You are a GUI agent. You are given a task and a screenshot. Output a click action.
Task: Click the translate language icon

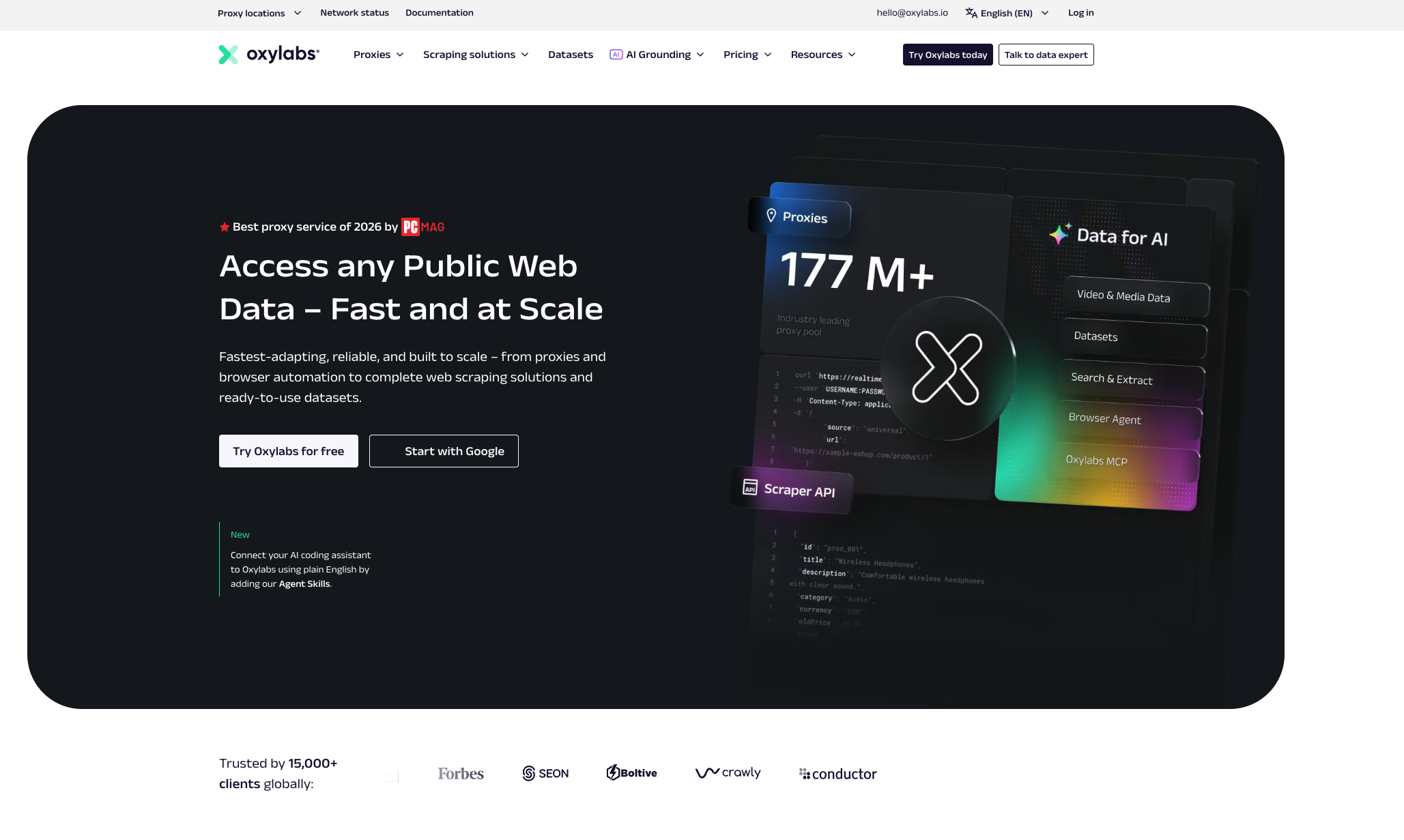click(x=971, y=13)
